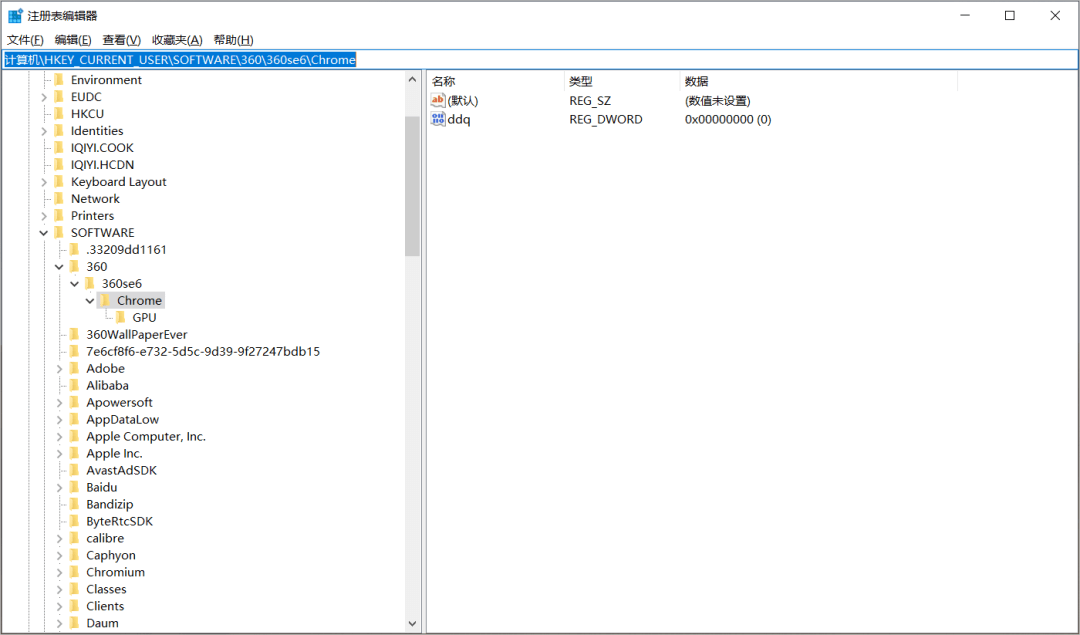Screen dimensions: 1080x635
Task: Collapse the 360se6 key
Action: pos(75,284)
